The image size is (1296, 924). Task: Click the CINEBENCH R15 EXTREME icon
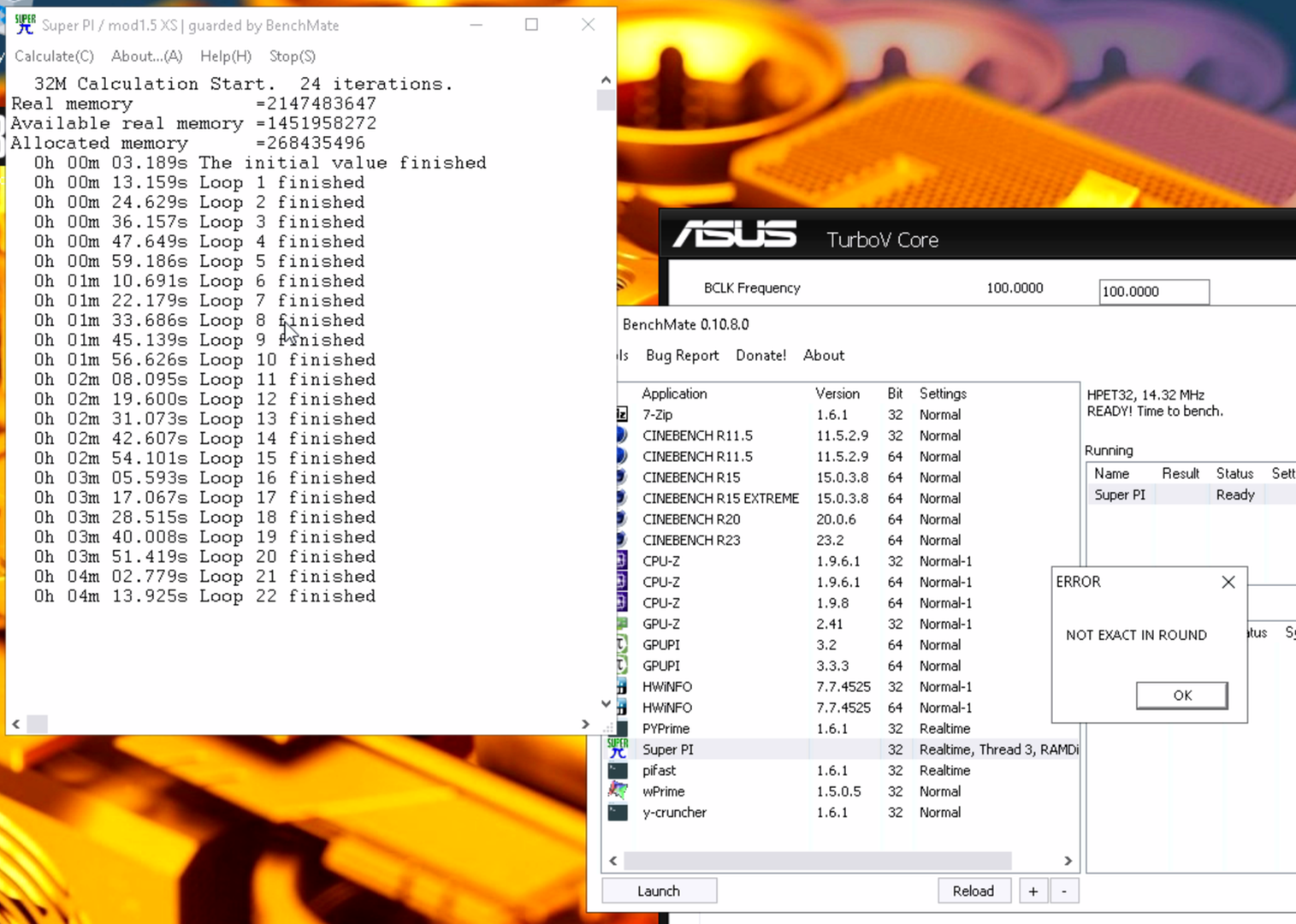pyautogui.click(x=622, y=498)
